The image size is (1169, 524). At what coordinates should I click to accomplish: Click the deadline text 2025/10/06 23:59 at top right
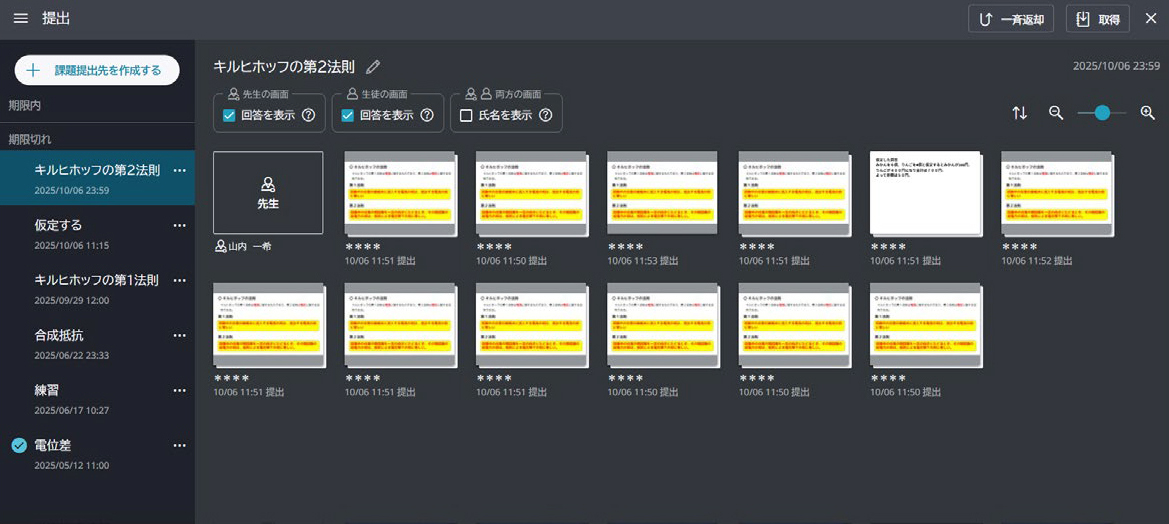1116,66
